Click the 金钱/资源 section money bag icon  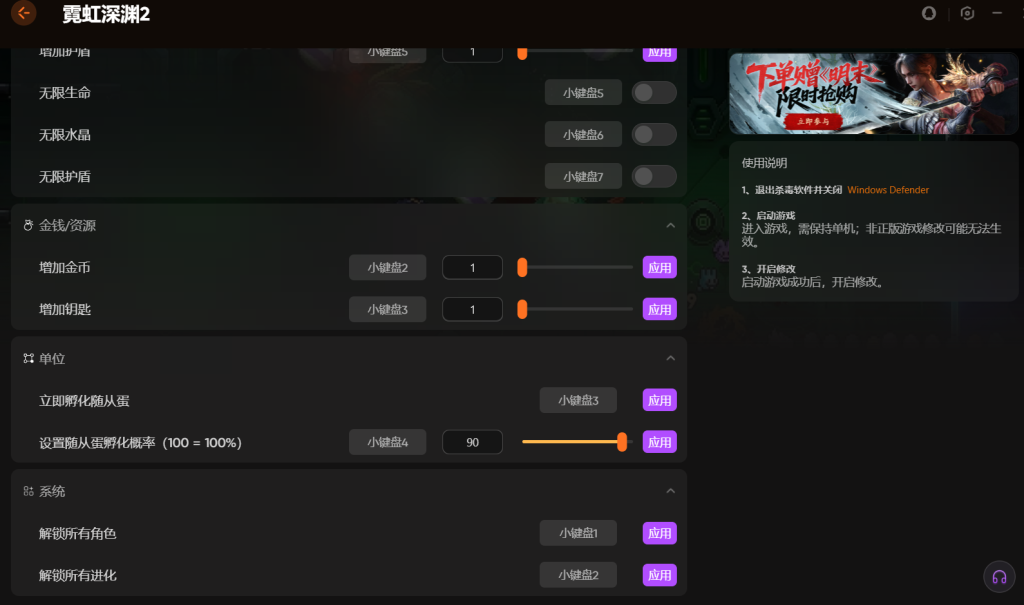tap(28, 225)
